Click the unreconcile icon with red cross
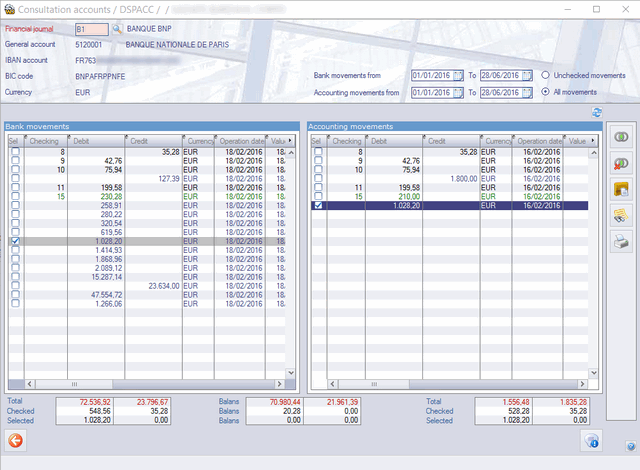The height and width of the screenshot is (470, 640). point(620,163)
